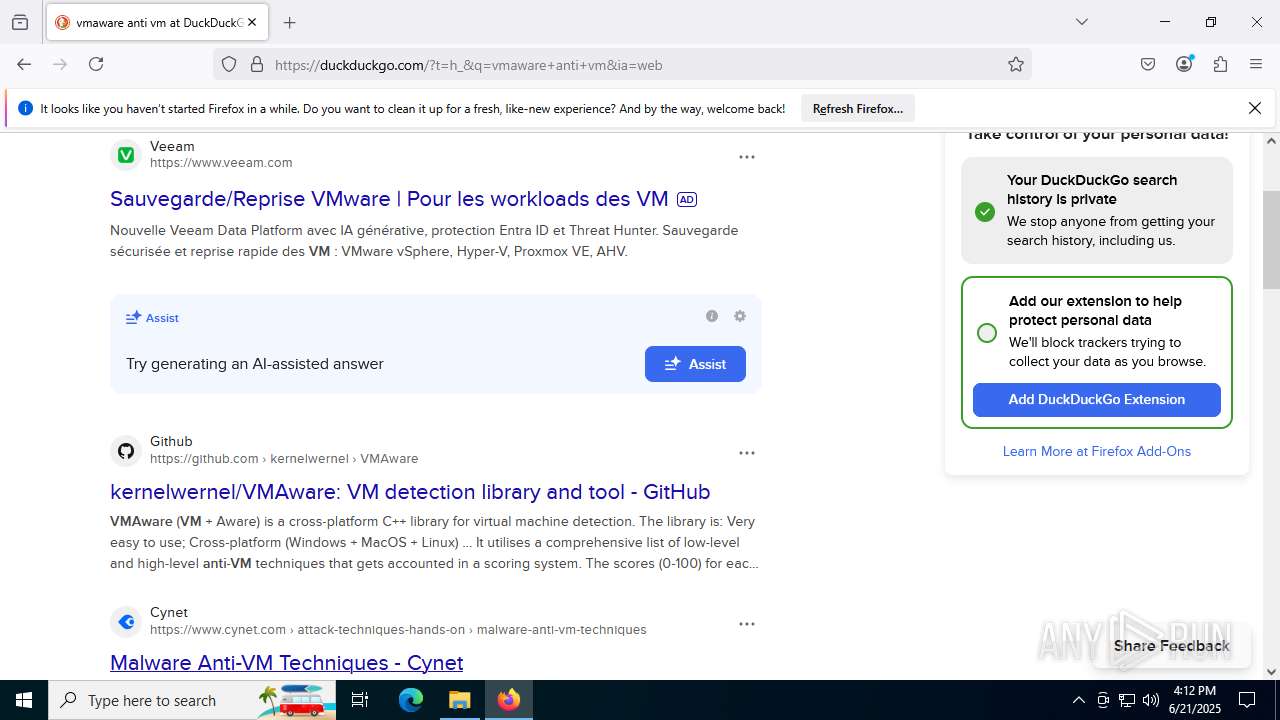This screenshot has width=1280, height=720.
Task: Open cynet.com attack-techniques URL
Action: 398,630
